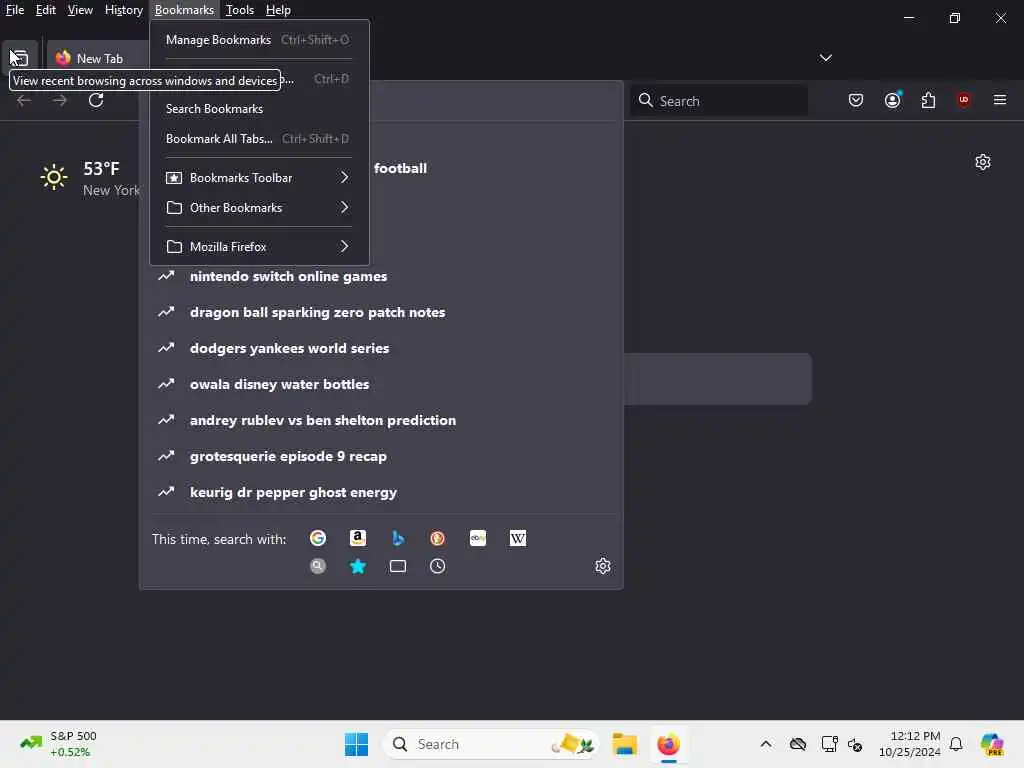This screenshot has width=1024, height=768.
Task: Open Copilot preview icon in taskbar
Action: pos(991,744)
